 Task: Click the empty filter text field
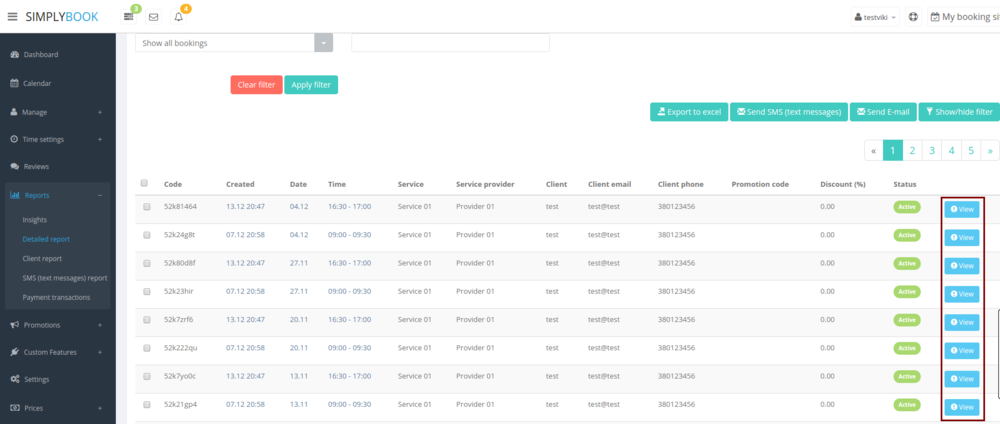click(450, 43)
